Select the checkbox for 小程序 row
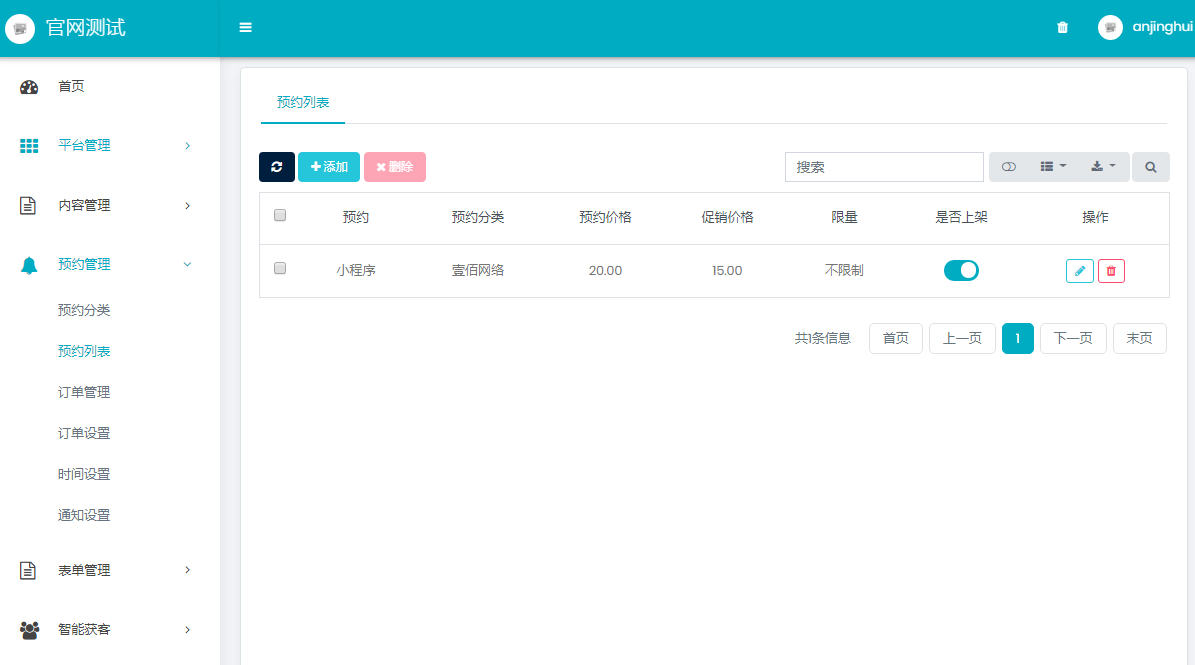Image resolution: width=1195 pixels, height=665 pixels. (x=280, y=268)
